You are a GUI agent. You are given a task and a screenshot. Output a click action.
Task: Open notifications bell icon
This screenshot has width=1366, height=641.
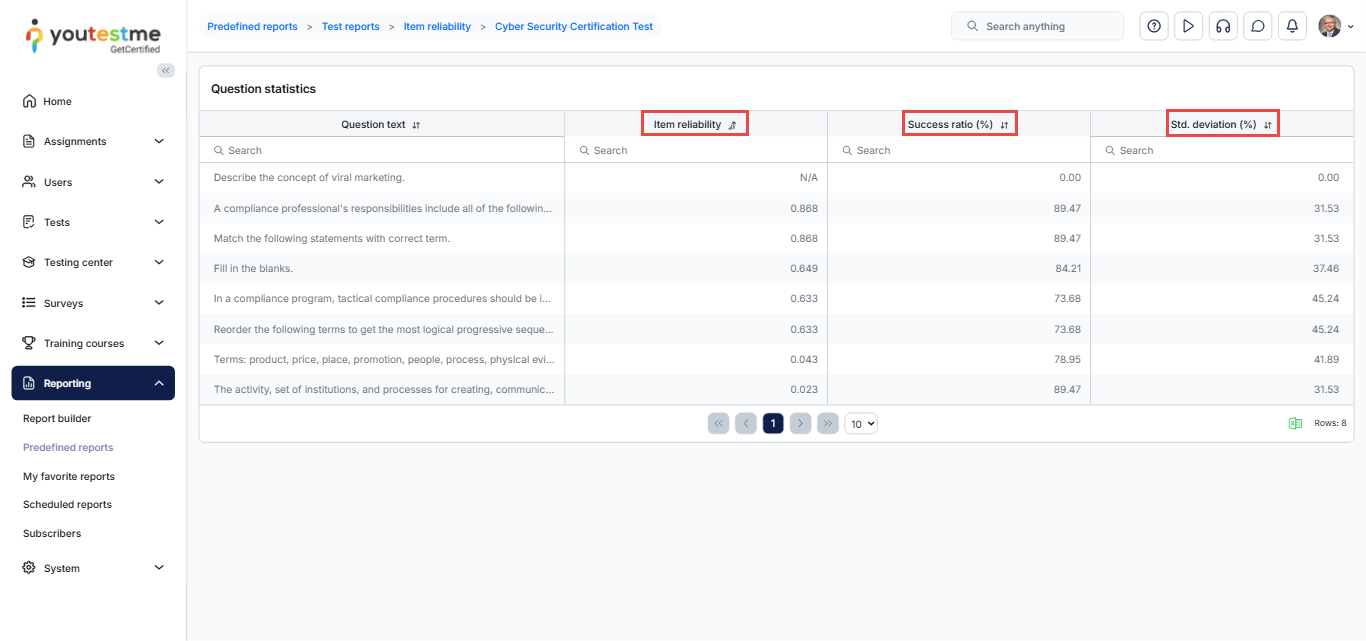pyautogui.click(x=1292, y=26)
